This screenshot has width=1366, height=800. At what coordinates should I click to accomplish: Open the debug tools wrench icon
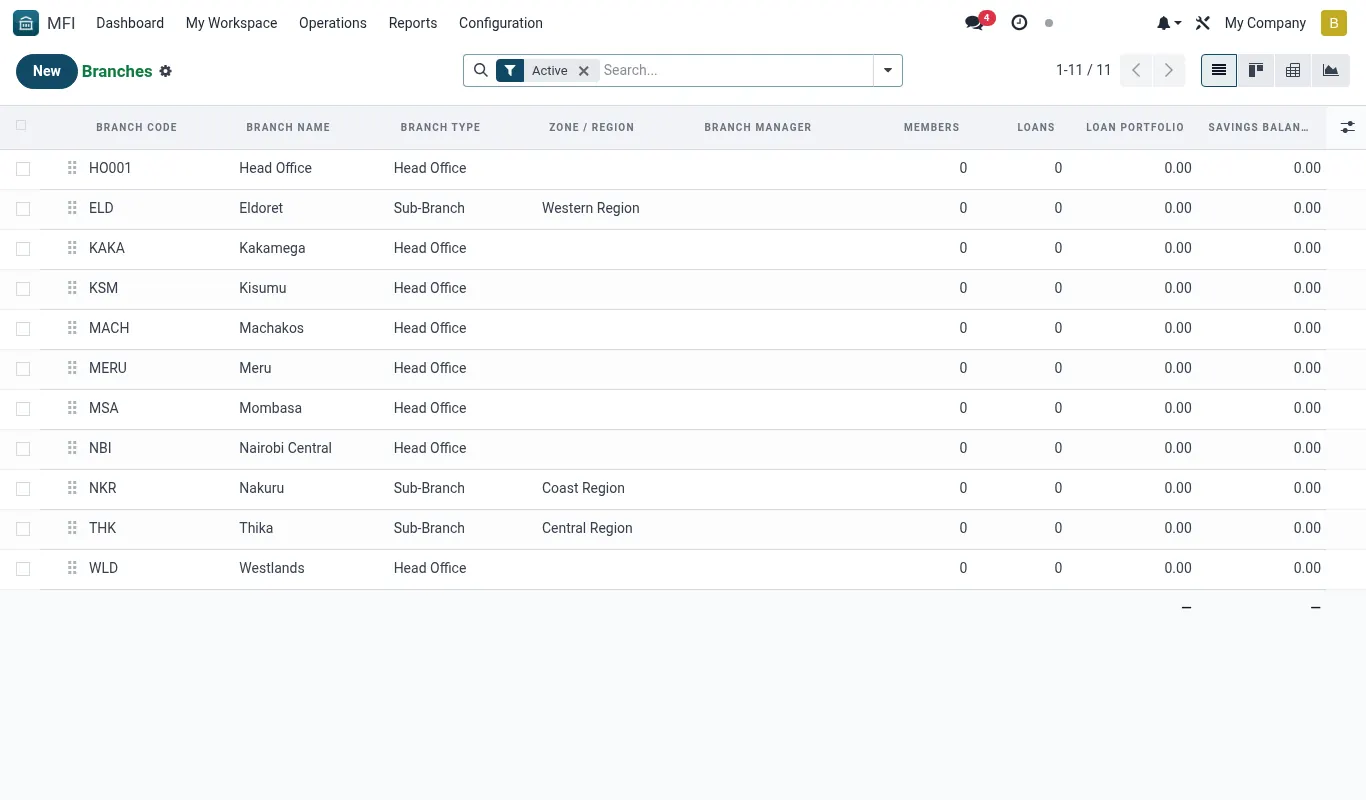pyautogui.click(x=1203, y=23)
